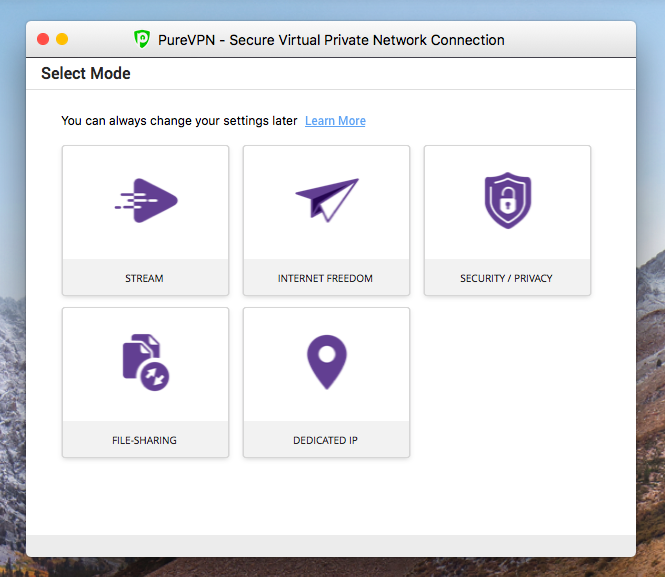Minimize the window with yellow button
The height and width of the screenshot is (577, 665).
coord(62,39)
